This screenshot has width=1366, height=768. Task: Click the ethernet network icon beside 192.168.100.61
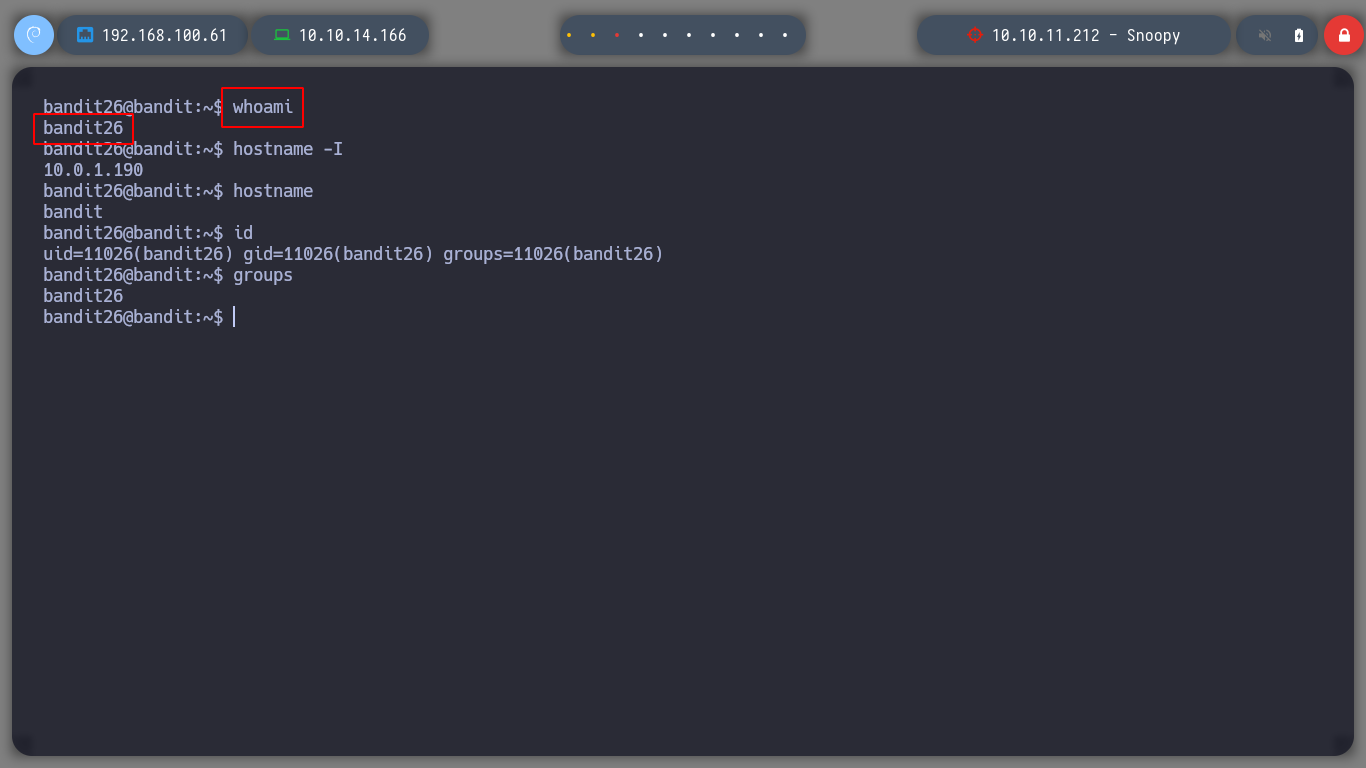(x=85, y=35)
